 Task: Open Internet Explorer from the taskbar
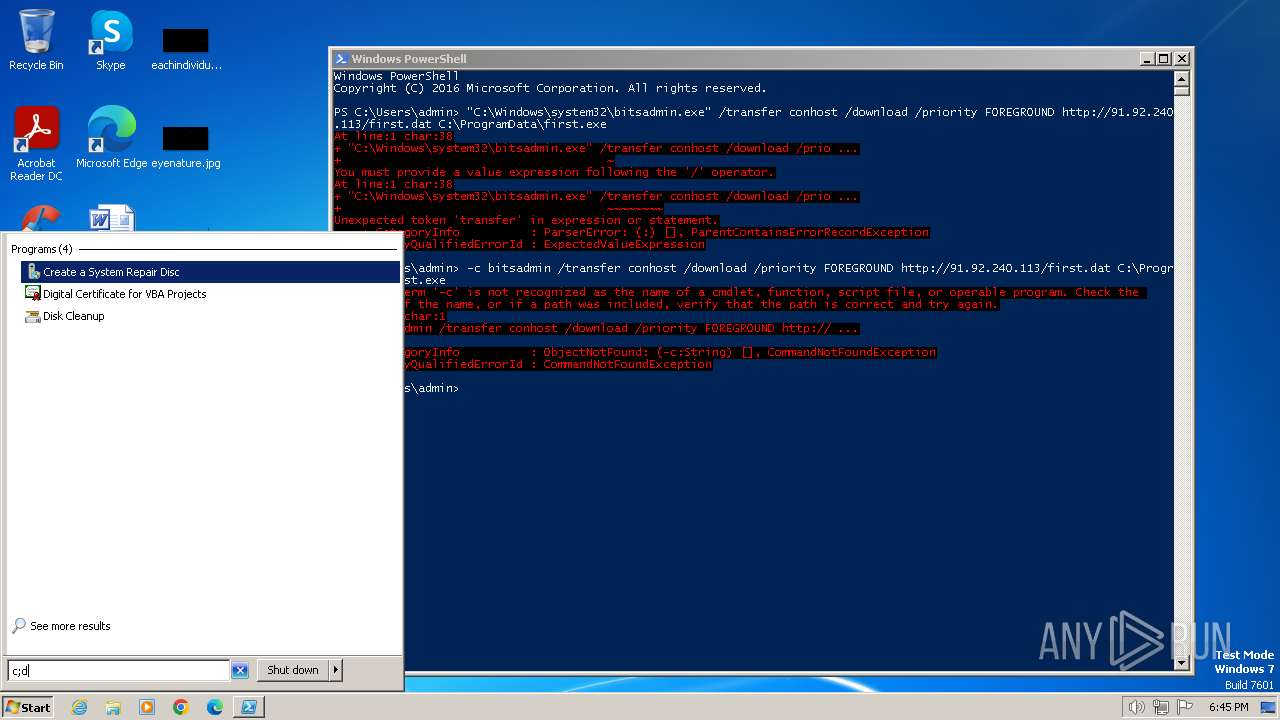79,707
